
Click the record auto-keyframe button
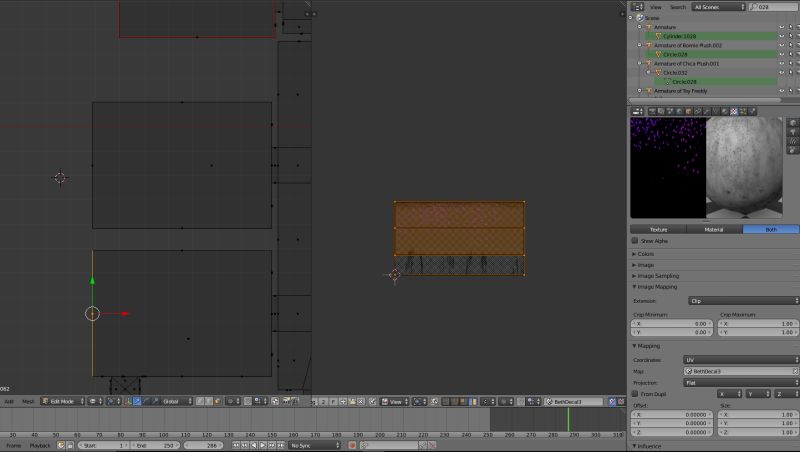pos(352,445)
